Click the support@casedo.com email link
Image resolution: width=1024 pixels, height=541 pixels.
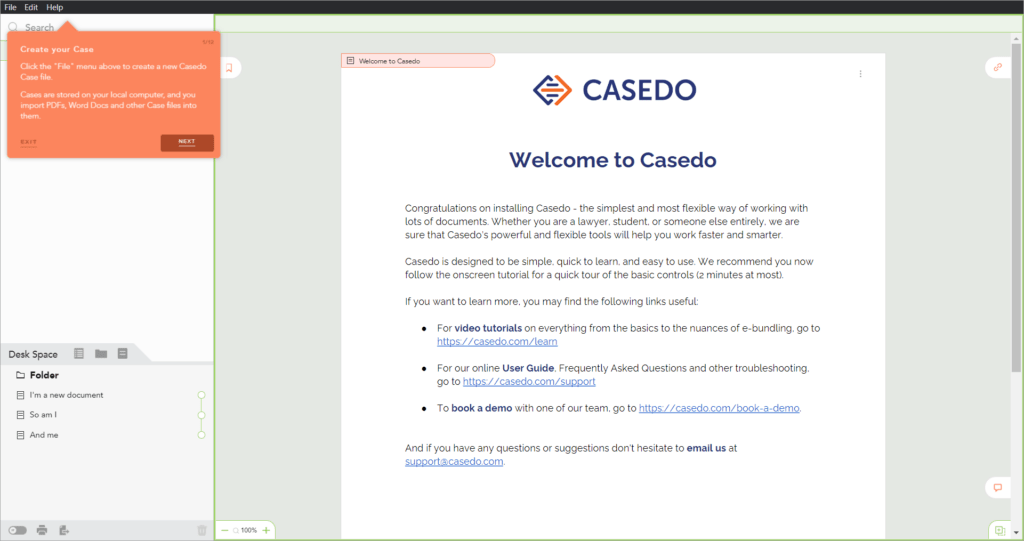pos(454,462)
